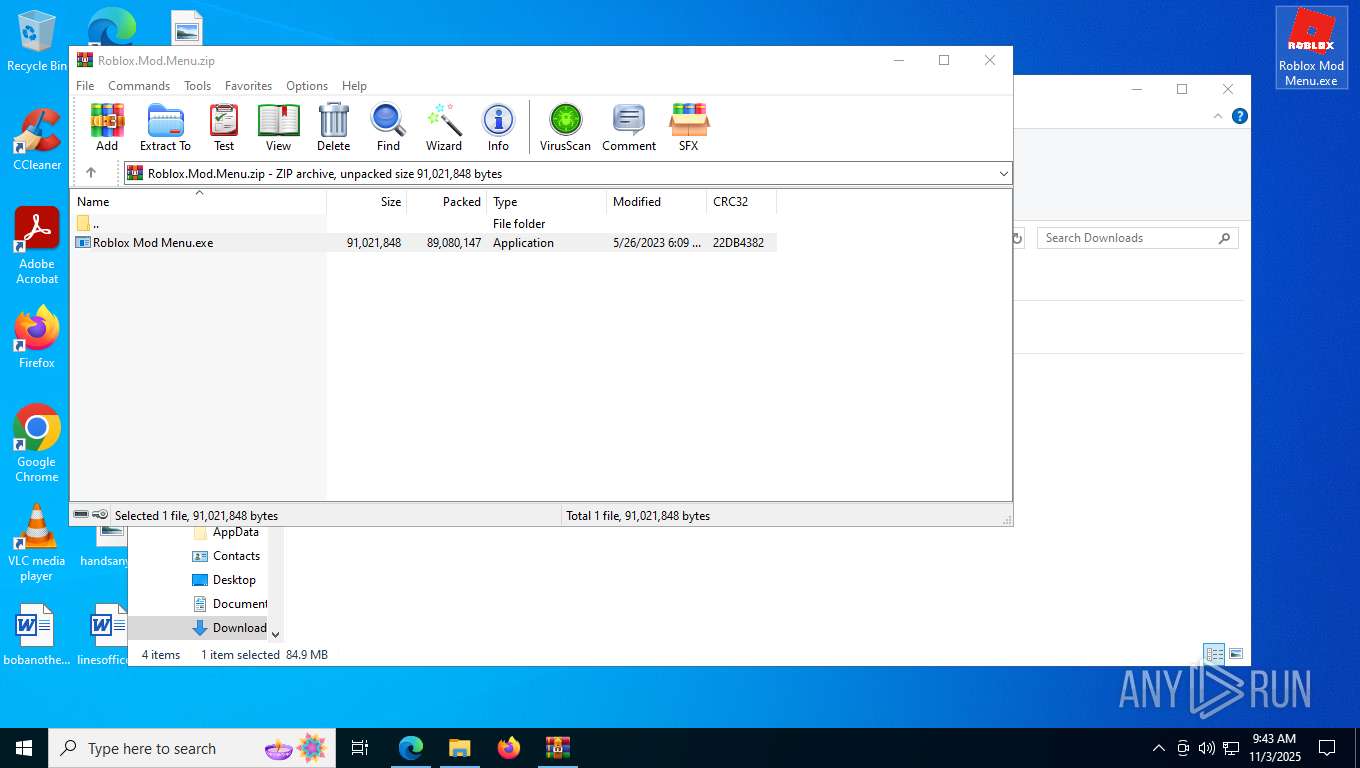
Task: Click the Test archive icon
Action: (x=224, y=127)
